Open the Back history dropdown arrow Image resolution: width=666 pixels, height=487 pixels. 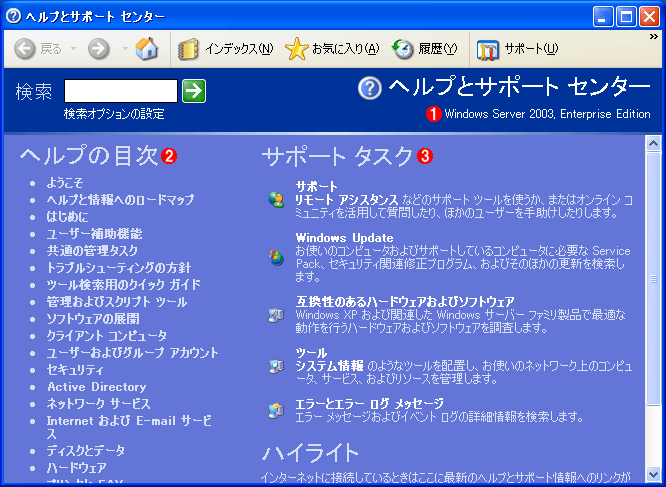(x=73, y=49)
